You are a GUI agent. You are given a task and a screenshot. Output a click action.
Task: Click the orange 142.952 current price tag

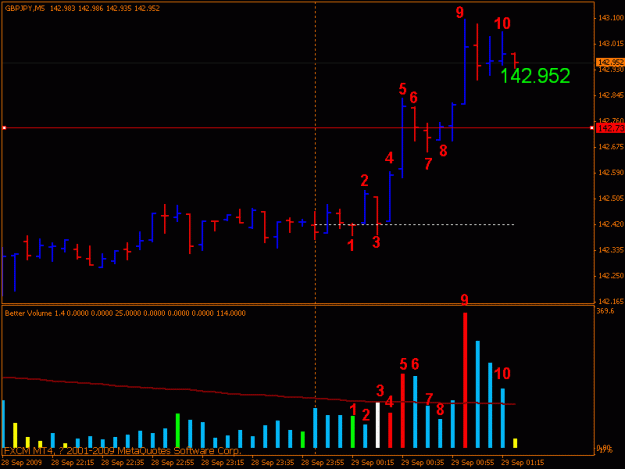610,62
